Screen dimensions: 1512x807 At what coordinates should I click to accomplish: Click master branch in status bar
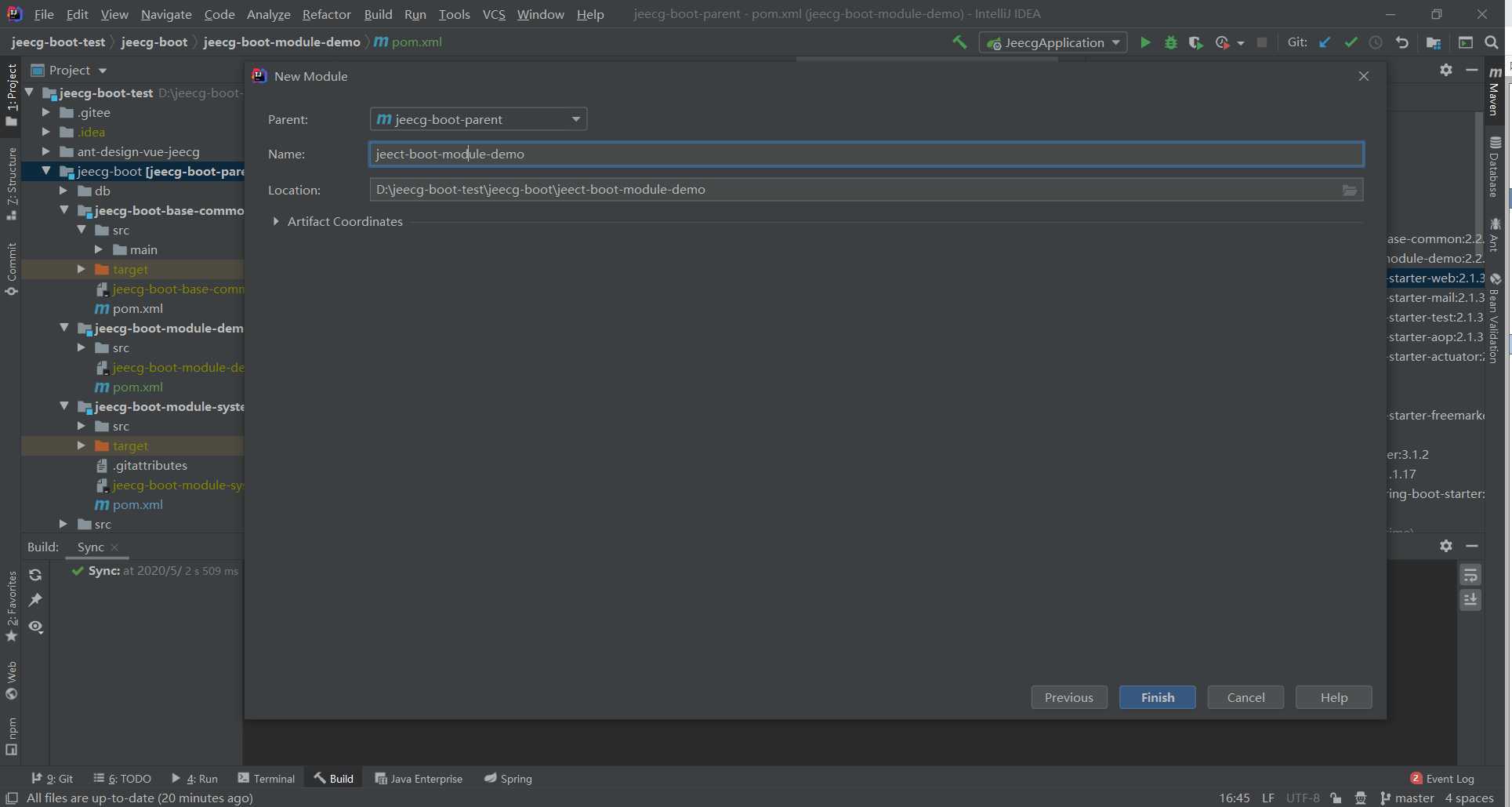1407,798
